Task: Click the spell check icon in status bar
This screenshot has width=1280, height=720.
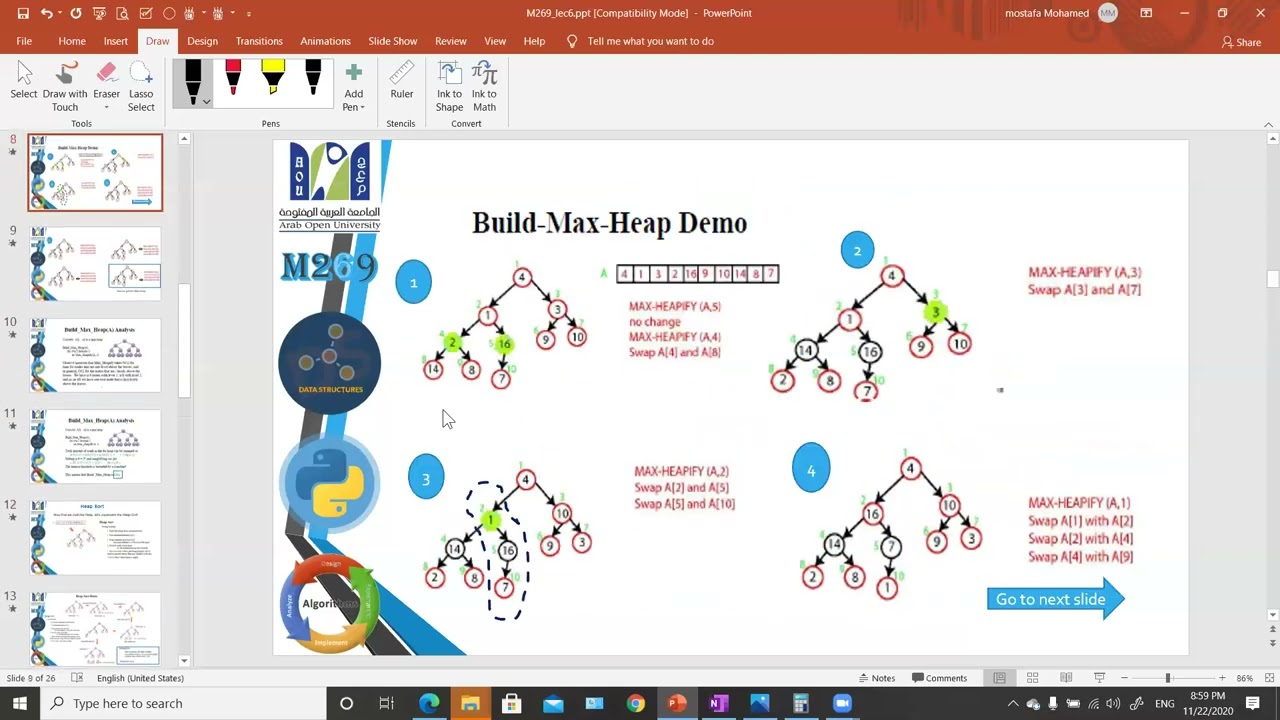Action: click(77, 678)
